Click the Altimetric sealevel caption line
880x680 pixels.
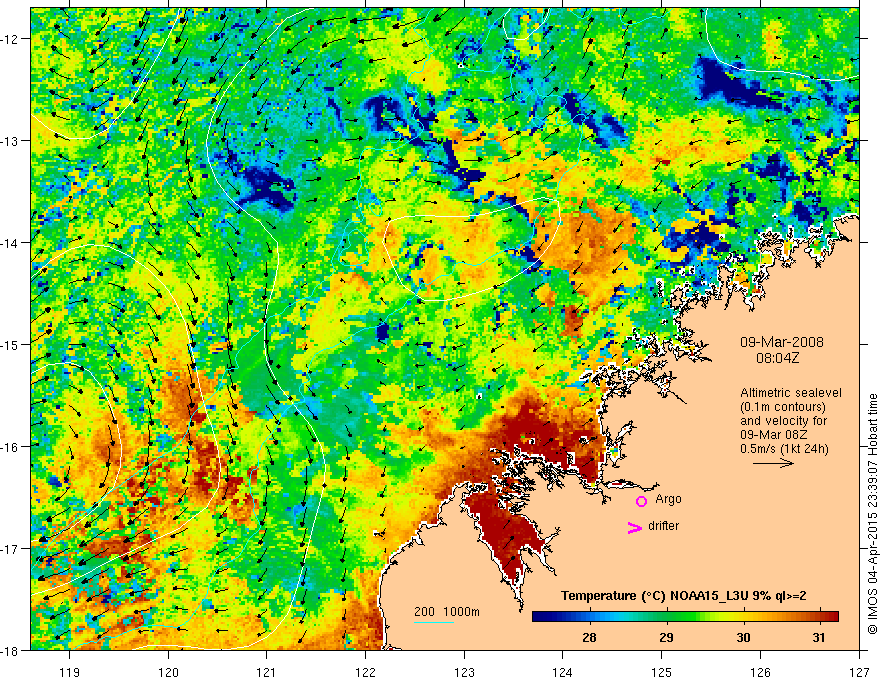pyautogui.click(x=791, y=393)
